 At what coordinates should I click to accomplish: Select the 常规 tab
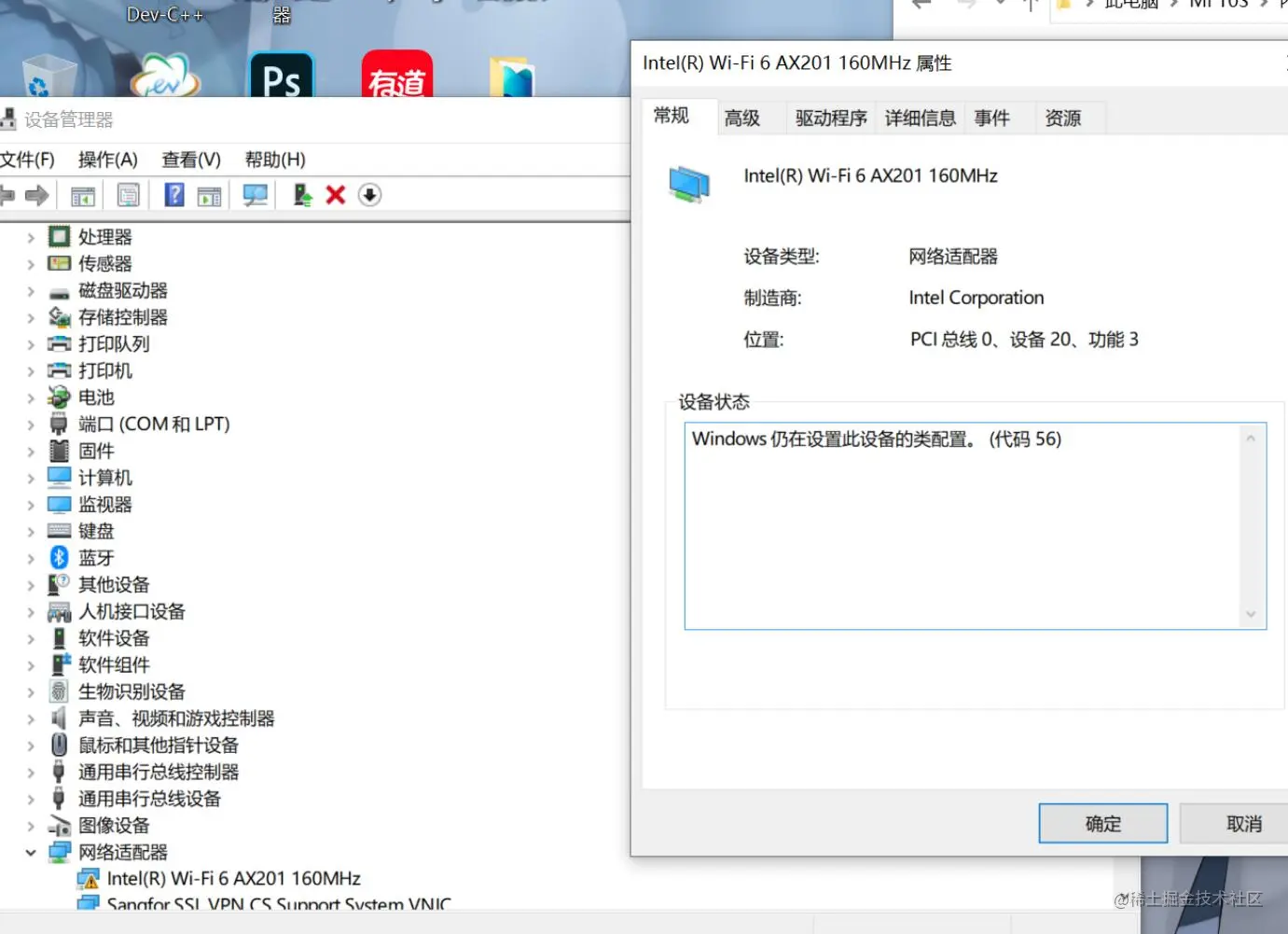point(672,116)
